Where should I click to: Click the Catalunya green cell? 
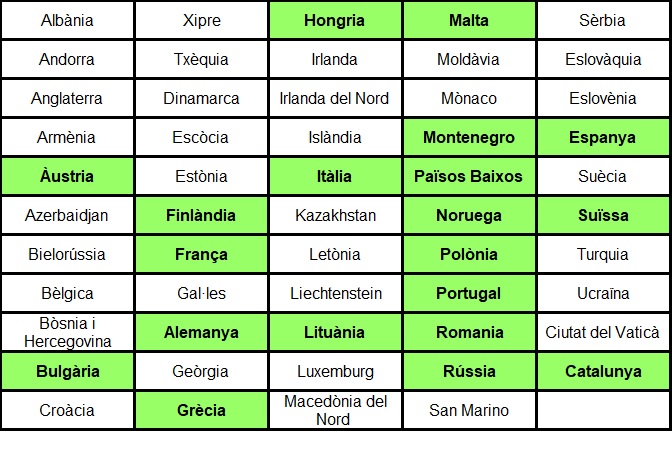603,371
